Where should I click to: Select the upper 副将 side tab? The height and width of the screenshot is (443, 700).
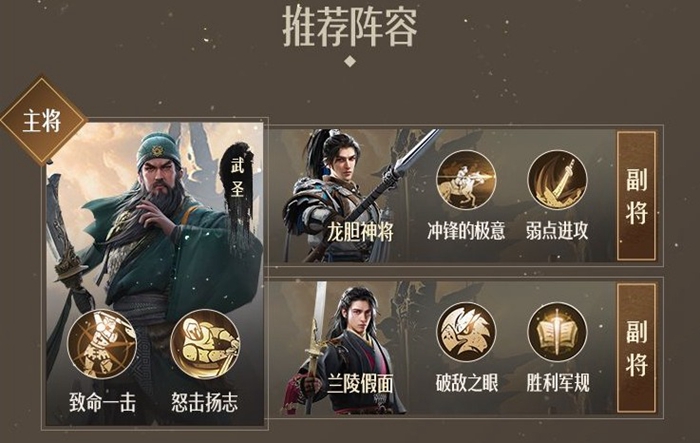tap(637, 196)
